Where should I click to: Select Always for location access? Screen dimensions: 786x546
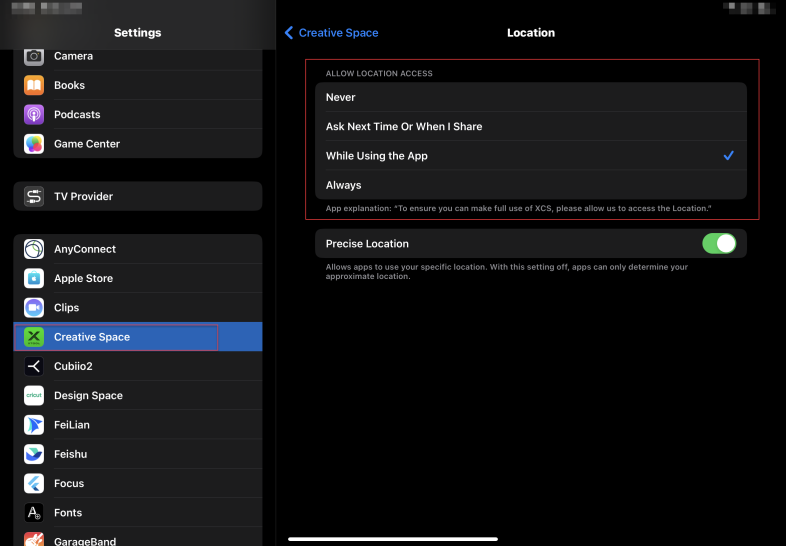pyautogui.click(x=531, y=185)
